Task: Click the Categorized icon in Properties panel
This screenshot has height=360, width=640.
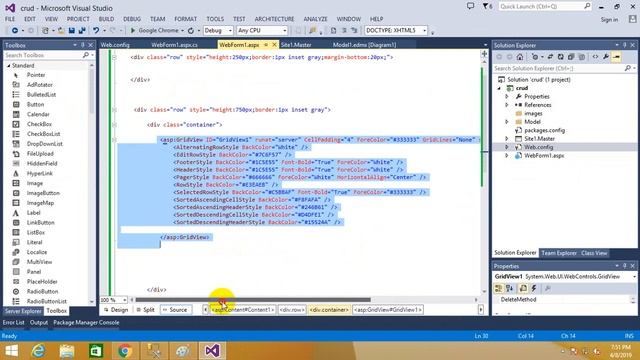Action: pos(498,289)
